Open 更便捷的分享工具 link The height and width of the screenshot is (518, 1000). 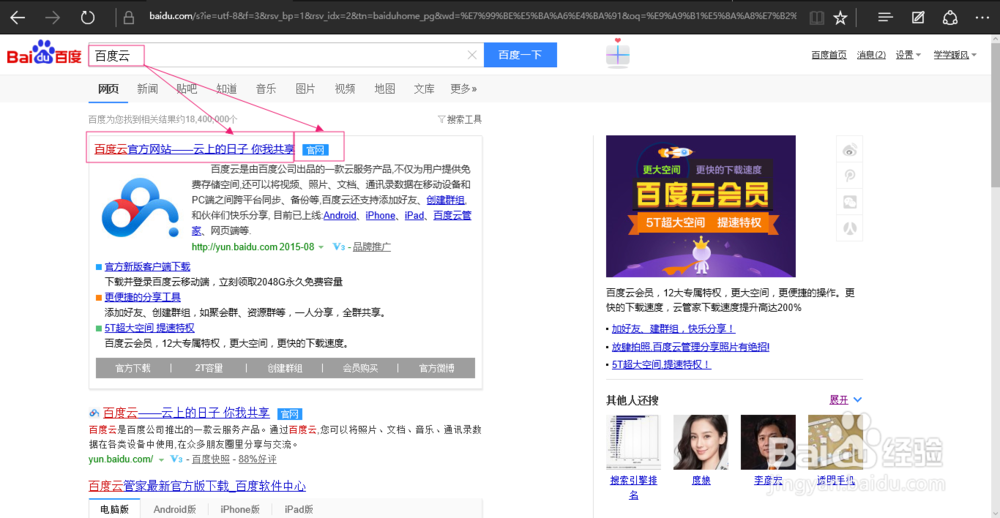point(143,297)
